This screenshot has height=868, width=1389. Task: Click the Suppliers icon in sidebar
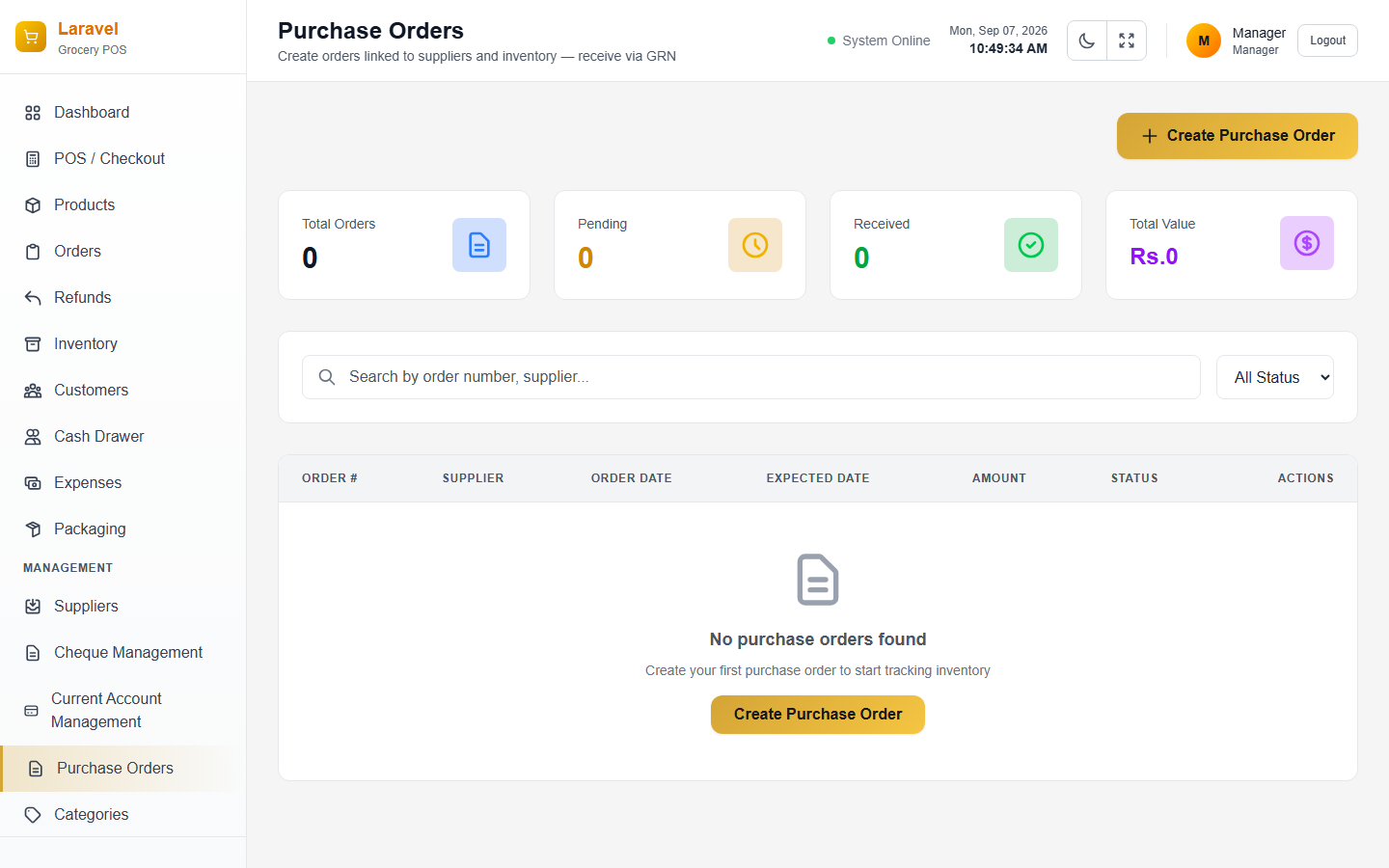pyautogui.click(x=33, y=607)
